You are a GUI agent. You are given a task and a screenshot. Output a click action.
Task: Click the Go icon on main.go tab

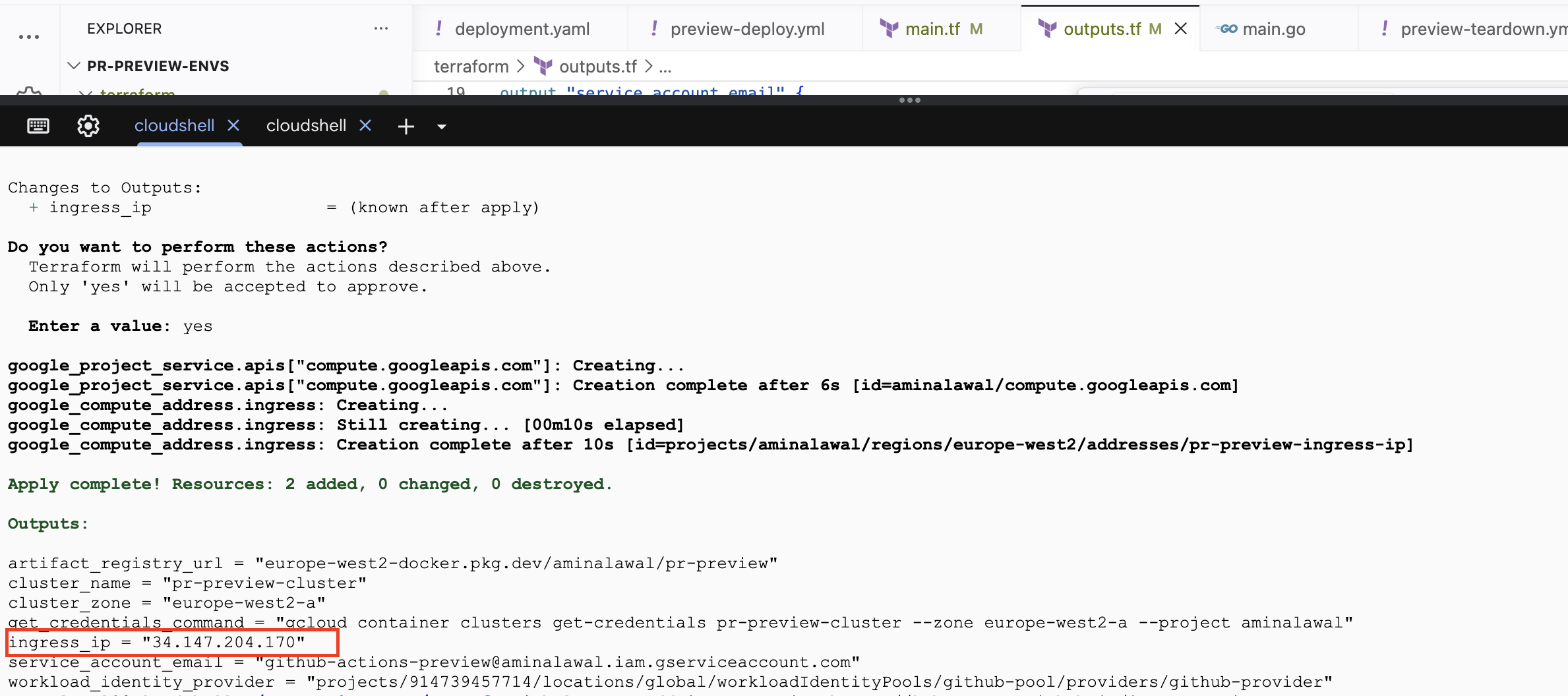tap(1227, 28)
